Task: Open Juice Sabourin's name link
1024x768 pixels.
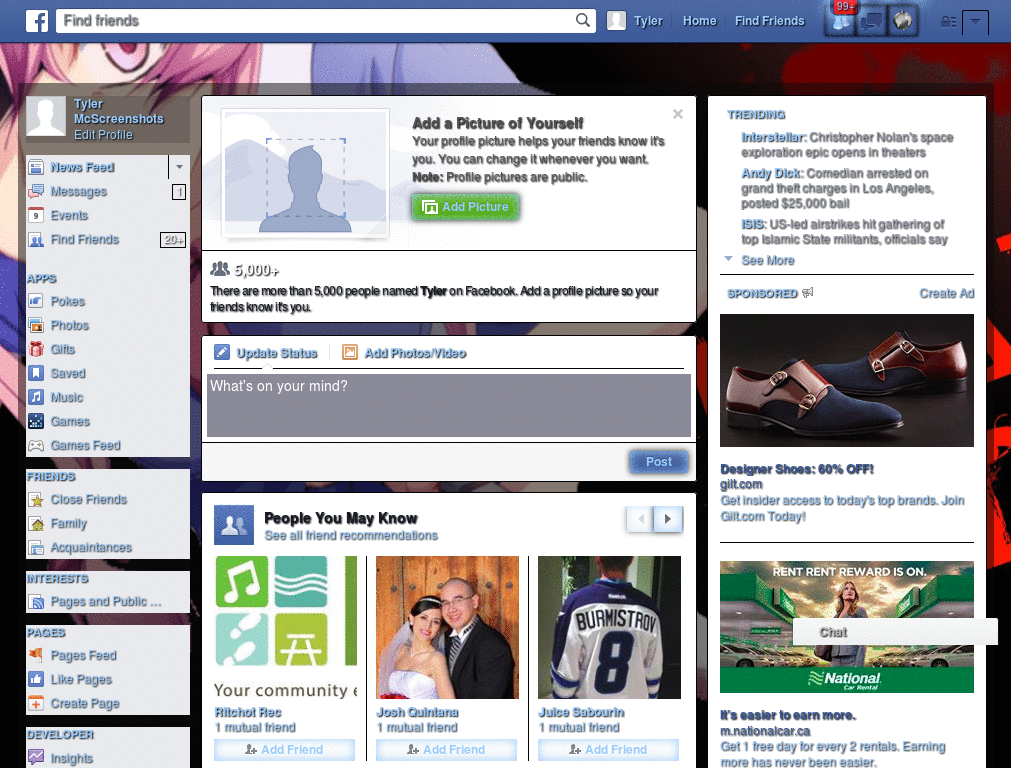Action: coord(581,712)
